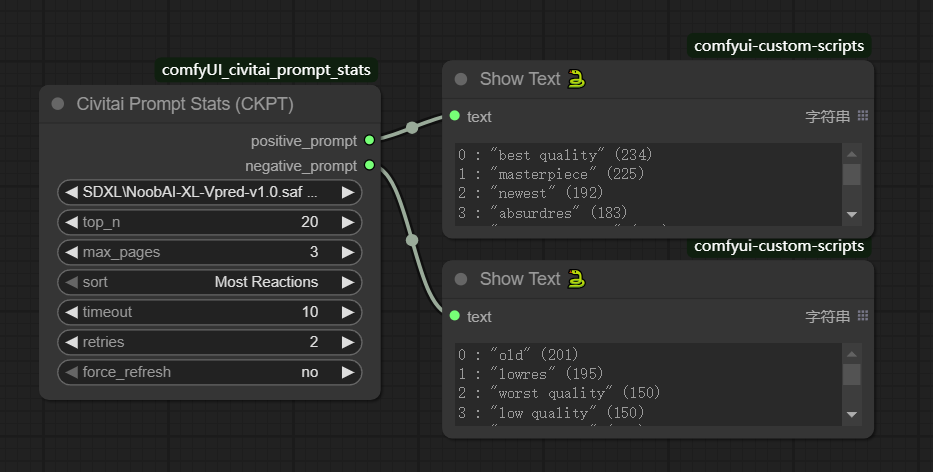Click 字符串 label on lower Show Text

click(828, 317)
